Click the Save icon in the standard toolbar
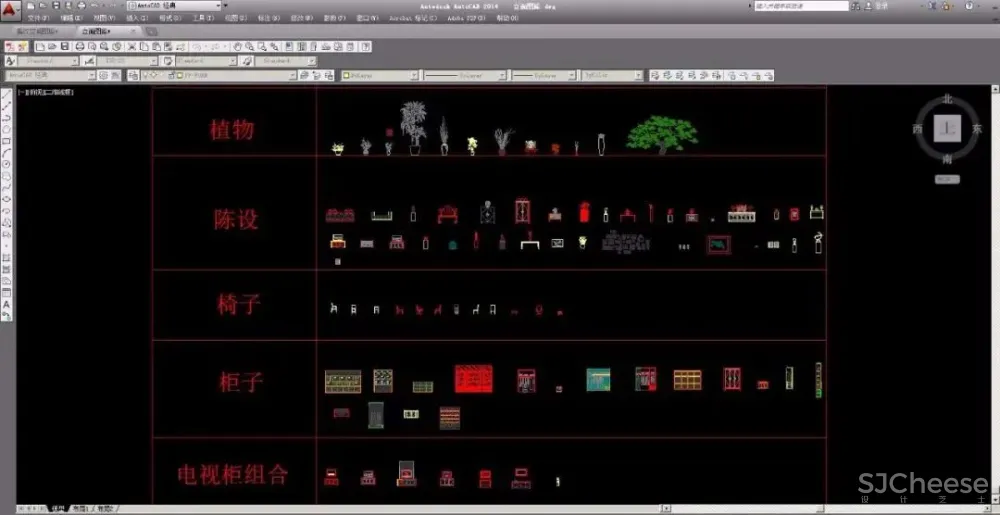The height and width of the screenshot is (515, 1000). (x=65, y=46)
